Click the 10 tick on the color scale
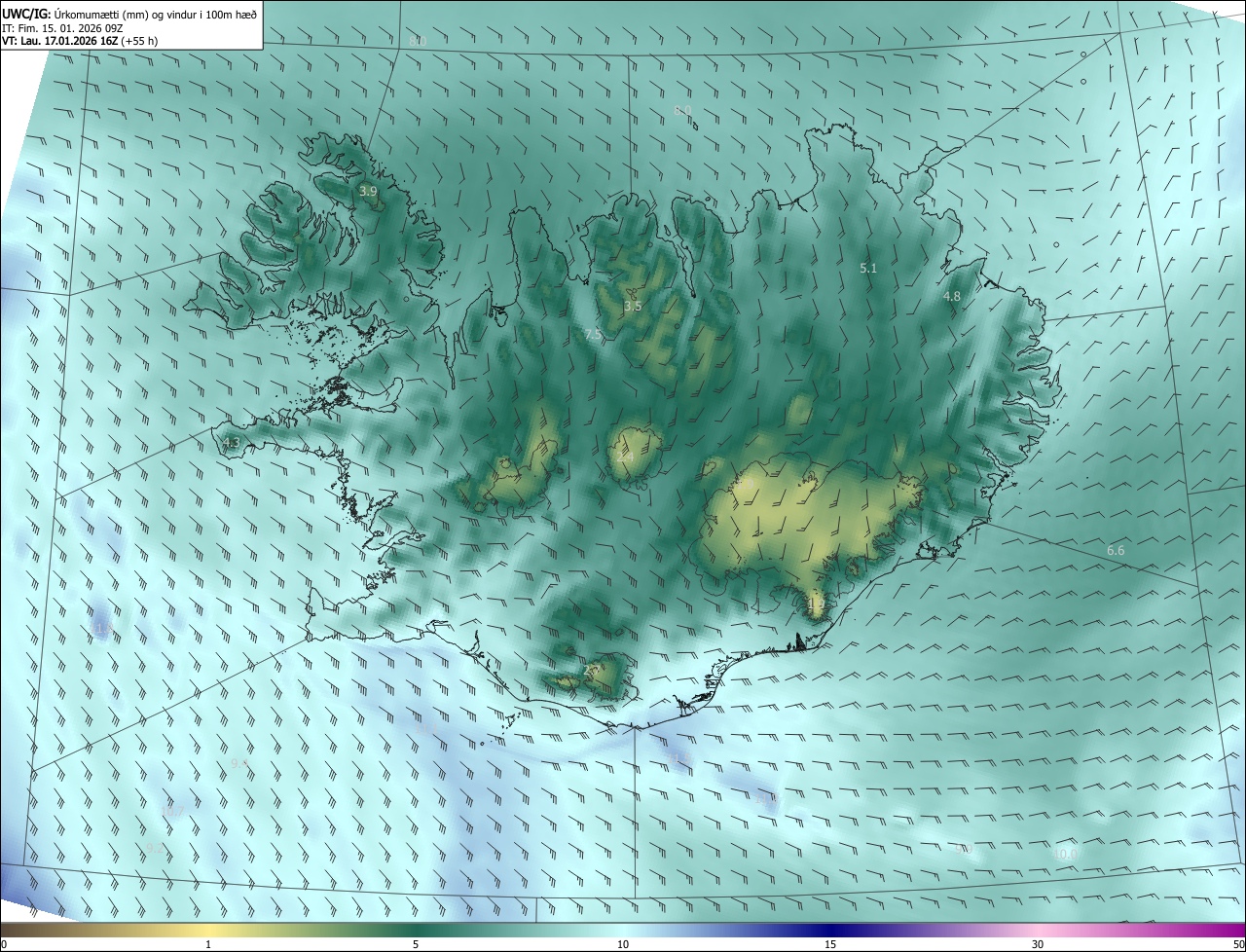Image resolution: width=1246 pixels, height=952 pixels. pyautogui.click(x=623, y=945)
